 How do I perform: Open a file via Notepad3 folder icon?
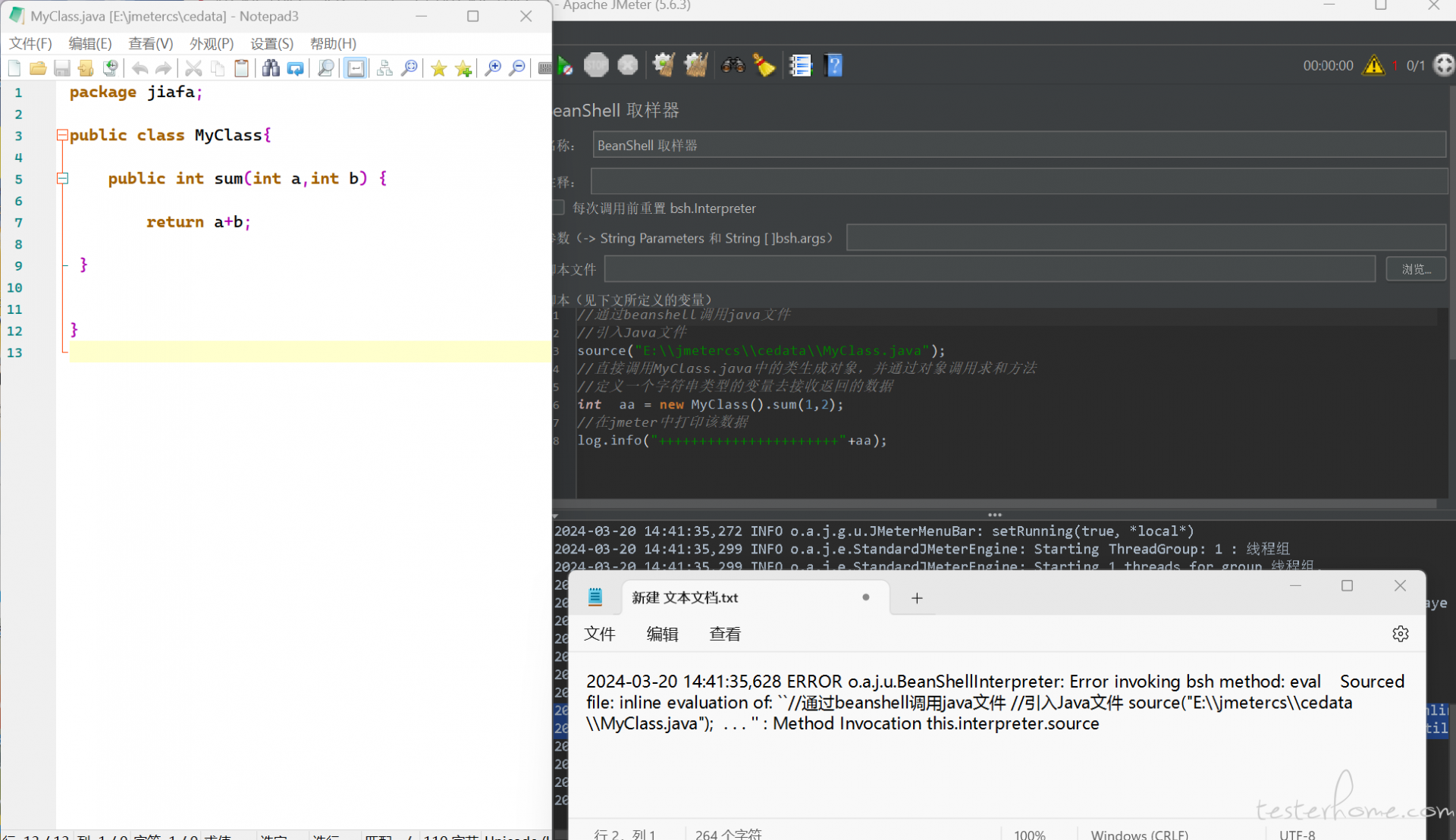point(38,68)
